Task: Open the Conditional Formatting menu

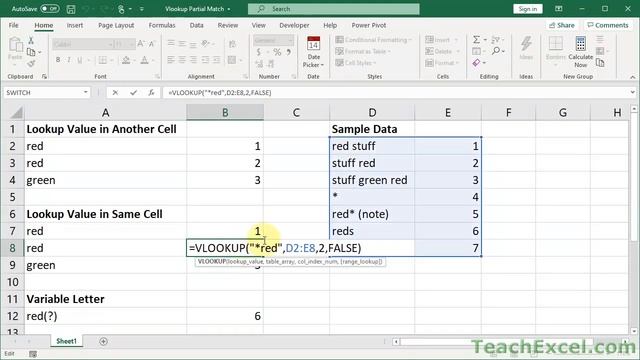Action: pyautogui.click(x=373, y=40)
